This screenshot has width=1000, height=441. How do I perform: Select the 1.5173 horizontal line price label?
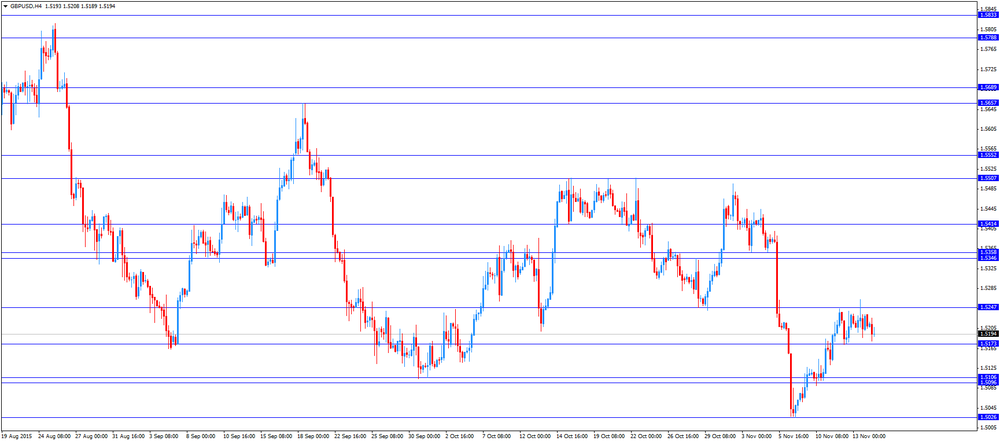click(x=987, y=344)
